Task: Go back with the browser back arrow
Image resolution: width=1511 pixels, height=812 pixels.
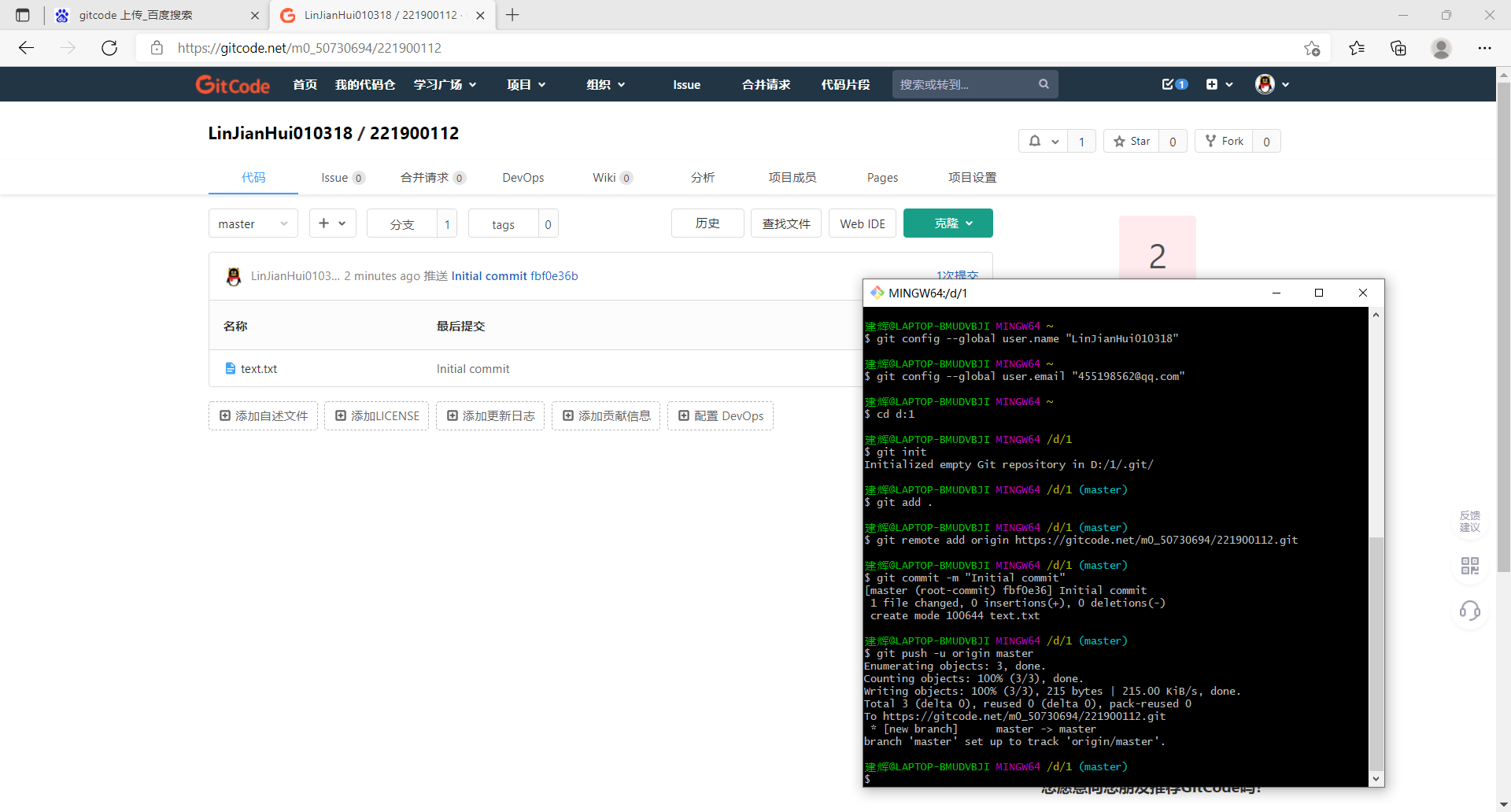Action: point(26,48)
